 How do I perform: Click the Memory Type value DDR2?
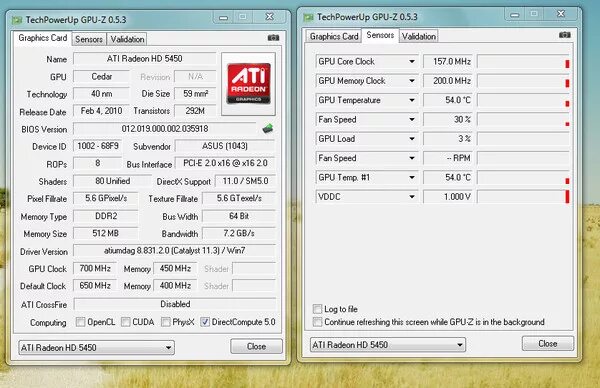pos(106,216)
